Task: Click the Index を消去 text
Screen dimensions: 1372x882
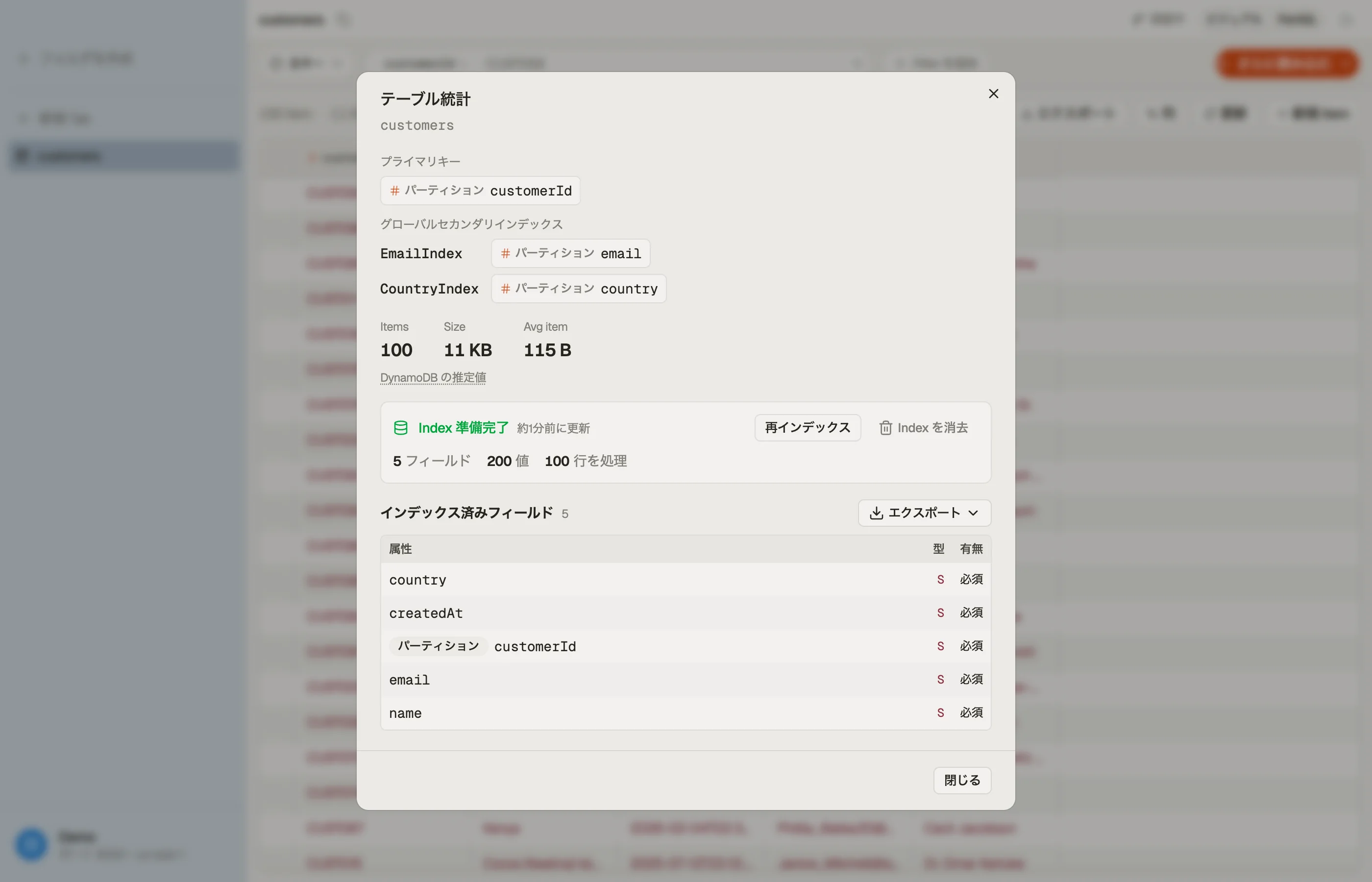Action: [x=932, y=428]
